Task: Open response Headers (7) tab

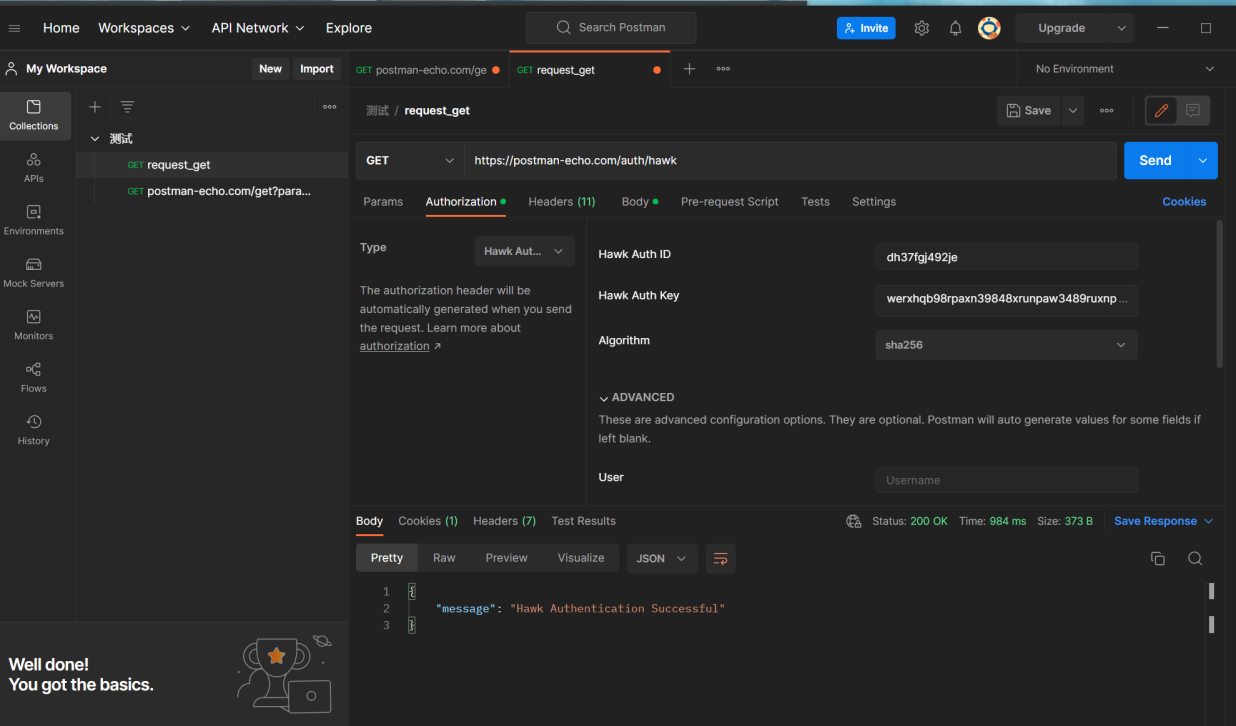Action: (x=504, y=521)
